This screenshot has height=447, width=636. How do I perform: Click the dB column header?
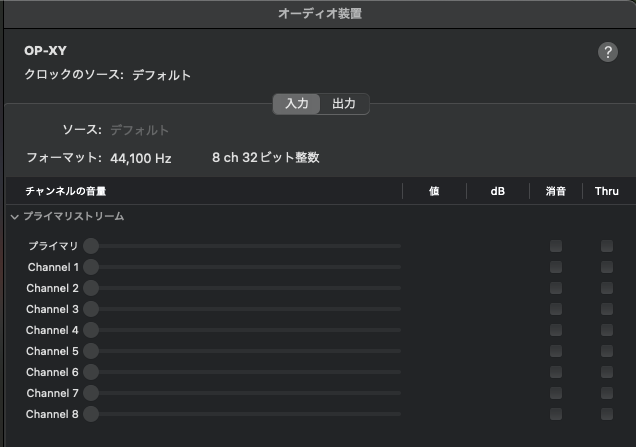tap(498, 191)
